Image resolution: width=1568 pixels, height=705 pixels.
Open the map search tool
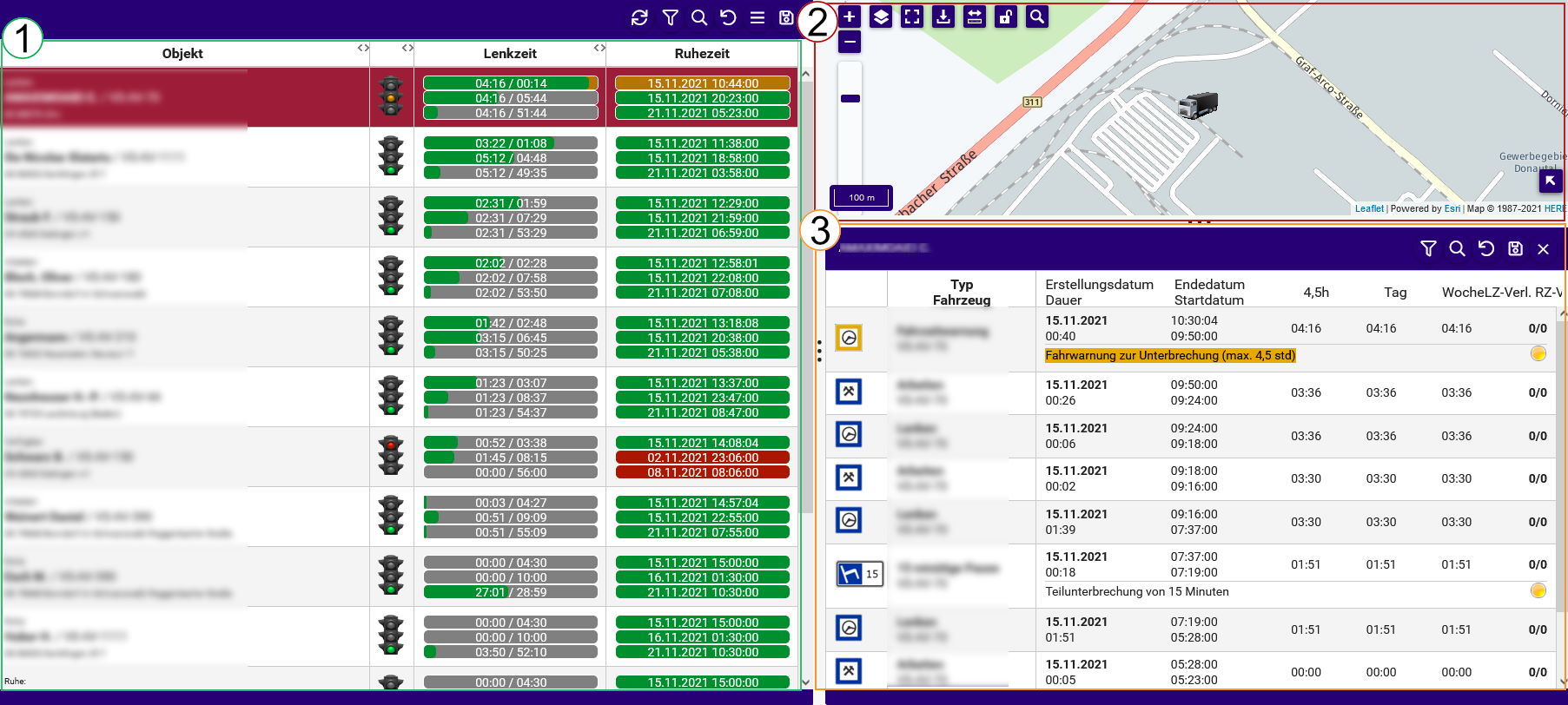(1037, 16)
